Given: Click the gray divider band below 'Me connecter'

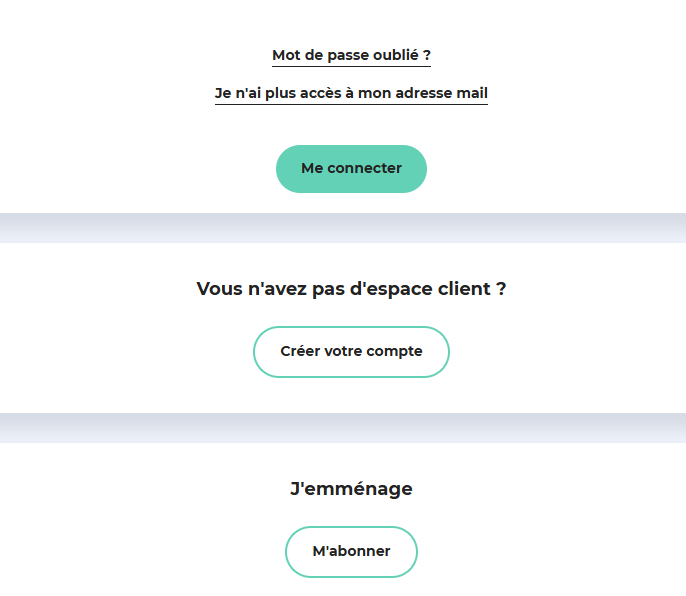Looking at the screenshot, I should pyautogui.click(x=343, y=228).
